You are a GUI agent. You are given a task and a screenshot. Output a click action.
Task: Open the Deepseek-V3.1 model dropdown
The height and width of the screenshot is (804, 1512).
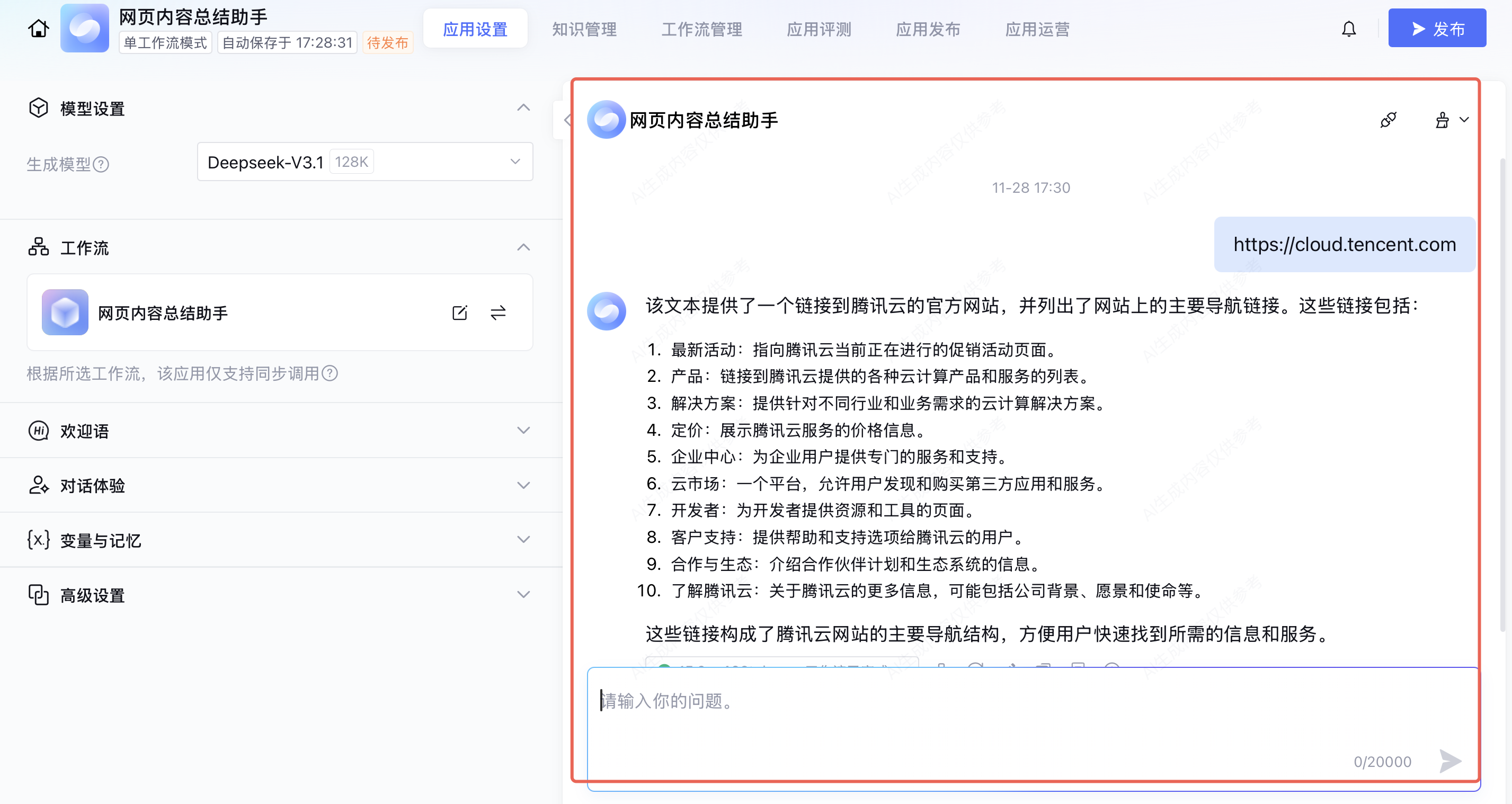pyautogui.click(x=364, y=162)
